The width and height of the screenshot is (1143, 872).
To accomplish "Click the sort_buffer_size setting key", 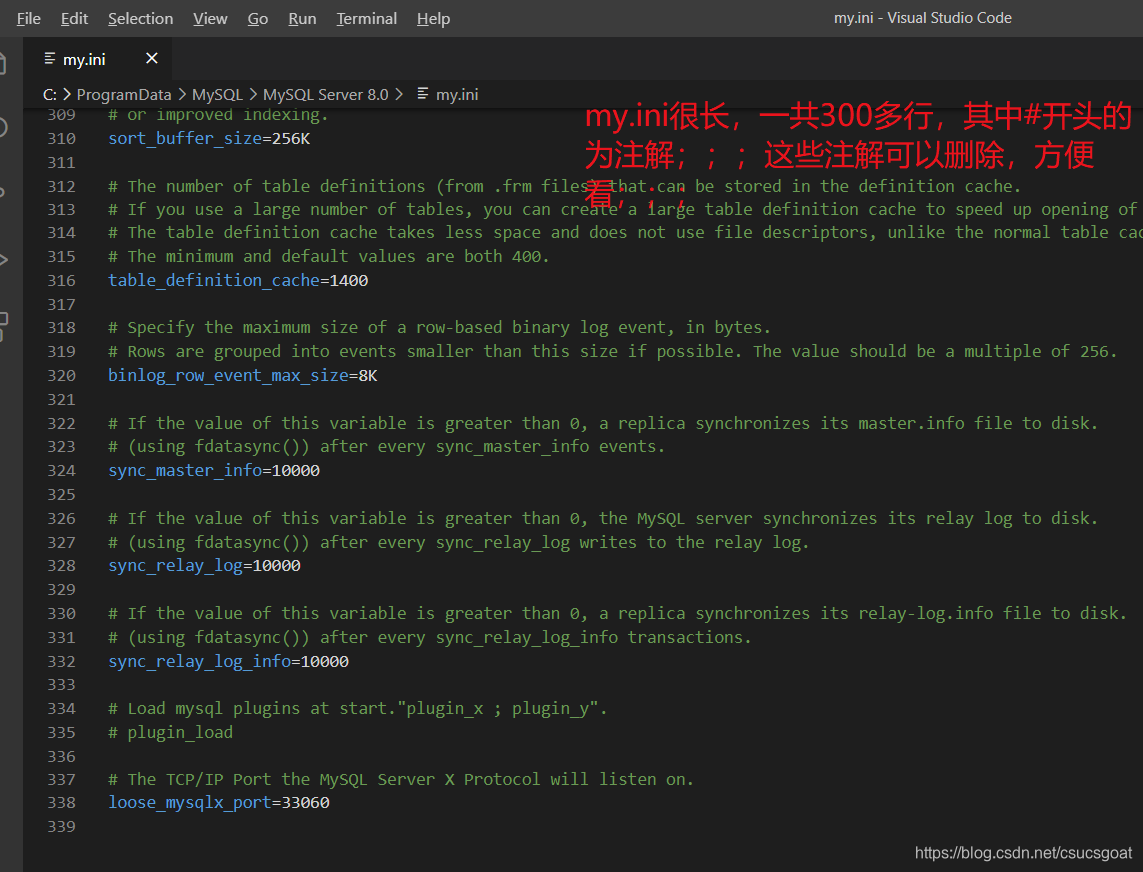I will click(x=184, y=139).
